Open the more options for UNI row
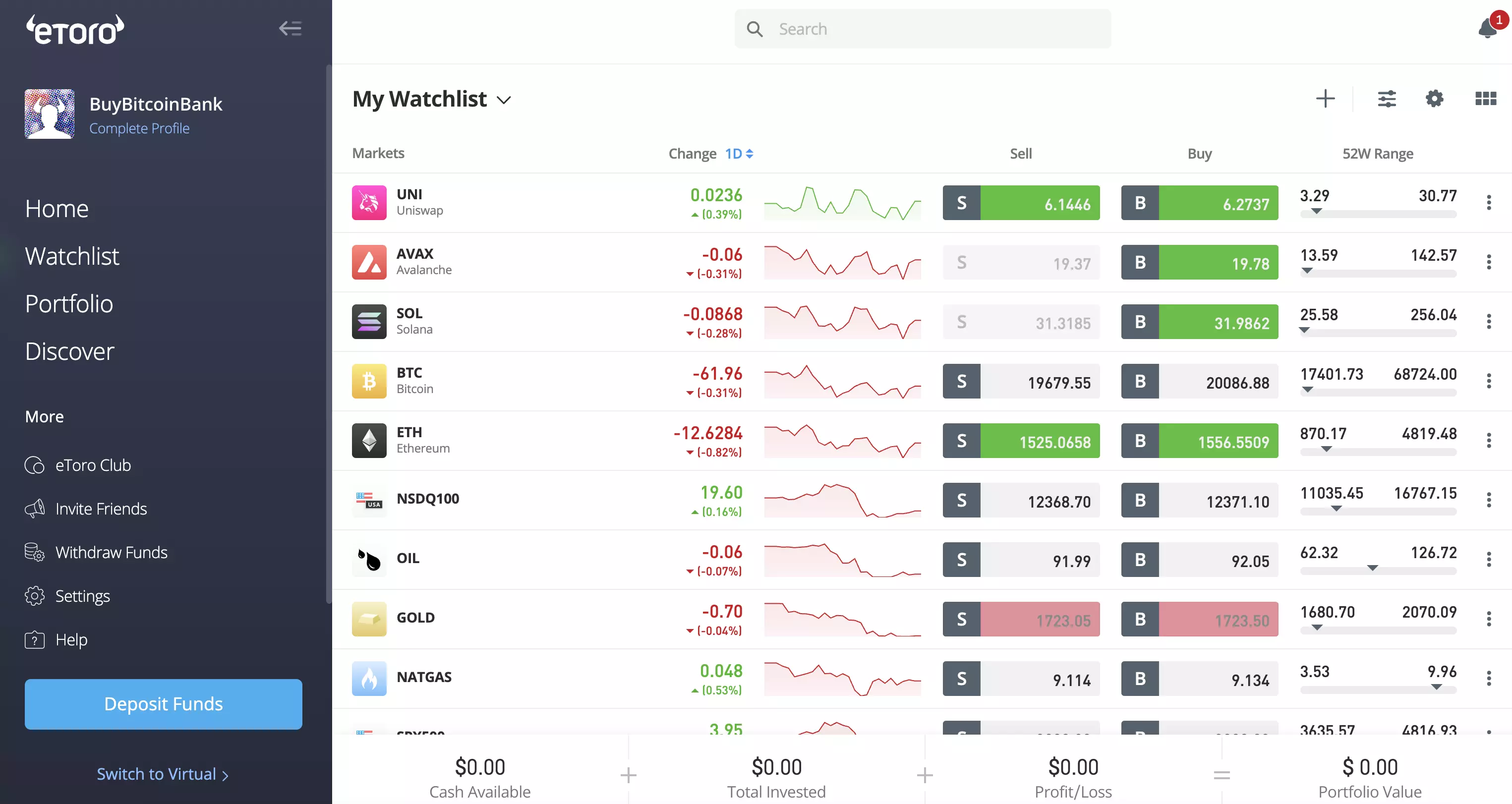This screenshot has width=1512, height=804. 1489,202
